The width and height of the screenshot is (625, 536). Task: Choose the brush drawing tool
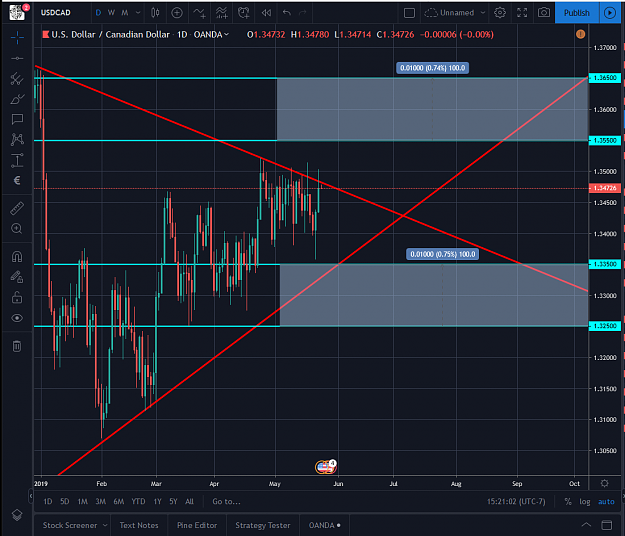[x=17, y=99]
